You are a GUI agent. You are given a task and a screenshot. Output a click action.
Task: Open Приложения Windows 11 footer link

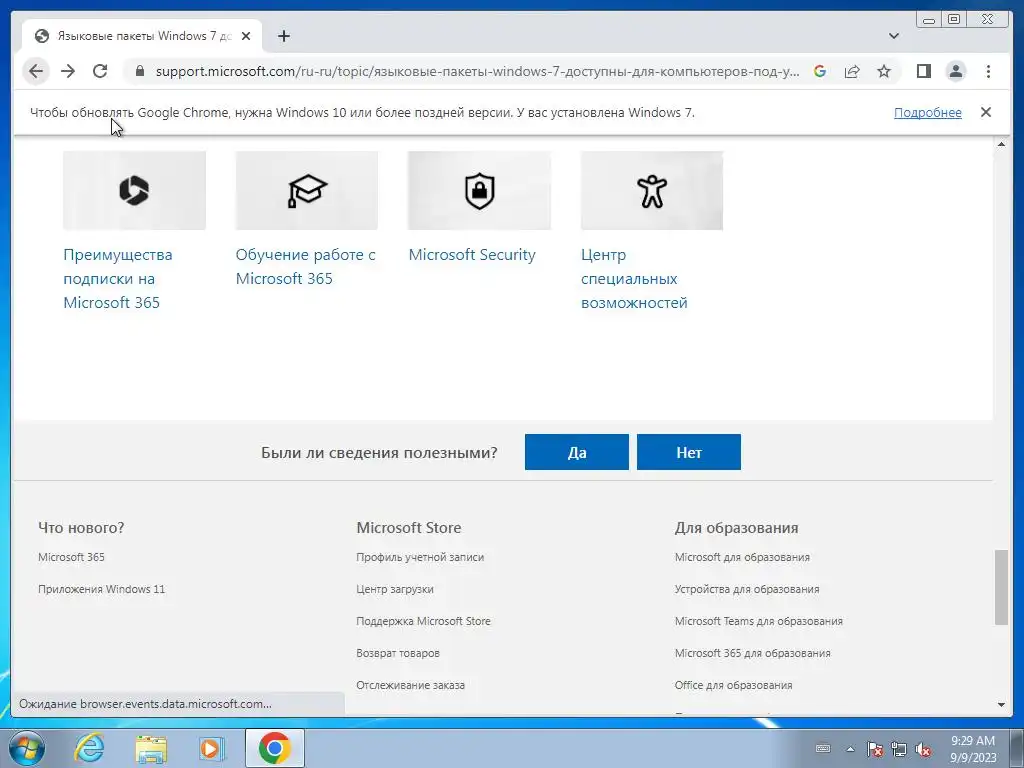pyautogui.click(x=101, y=589)
